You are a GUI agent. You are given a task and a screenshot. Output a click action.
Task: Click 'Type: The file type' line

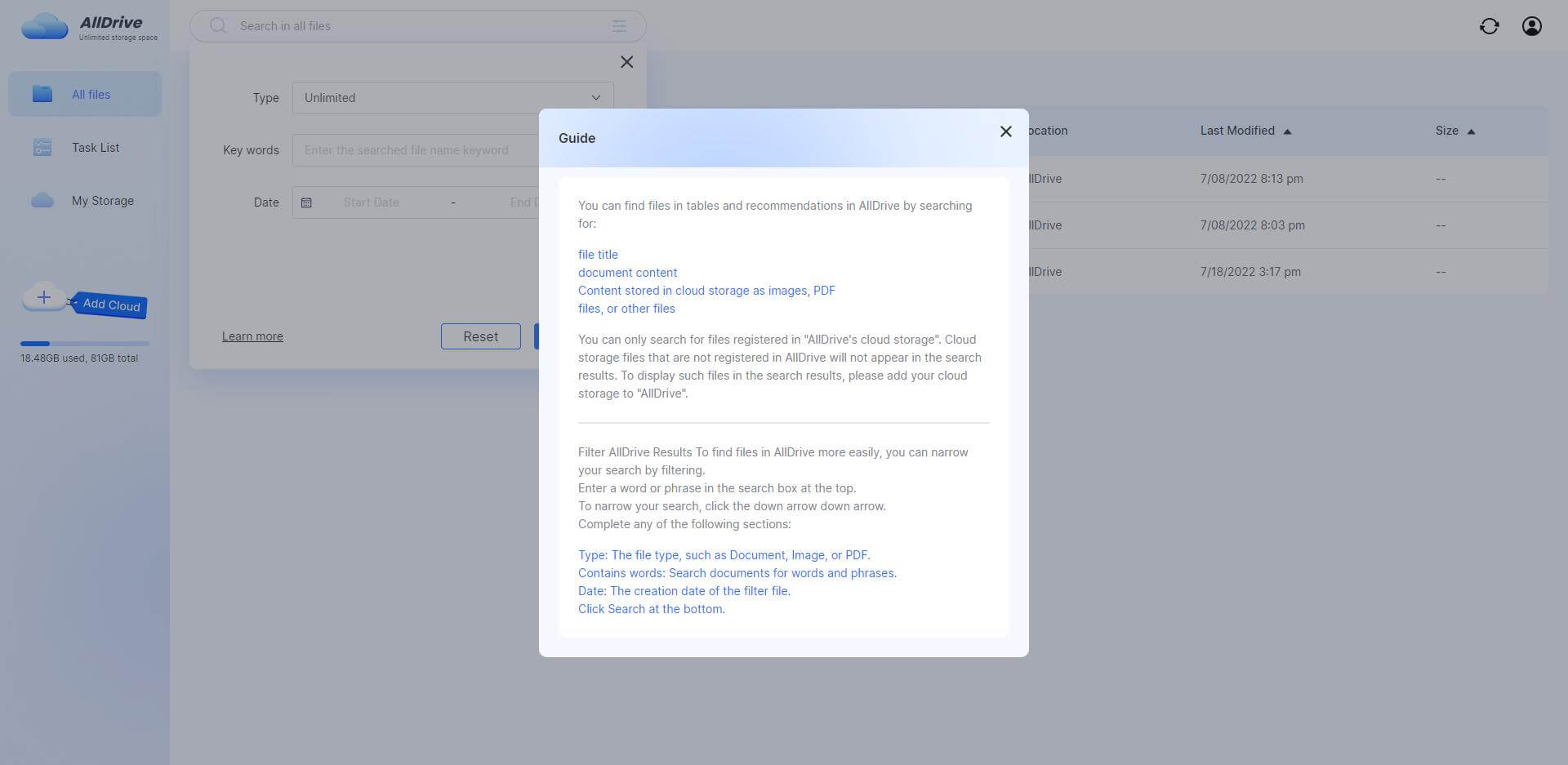724,555
